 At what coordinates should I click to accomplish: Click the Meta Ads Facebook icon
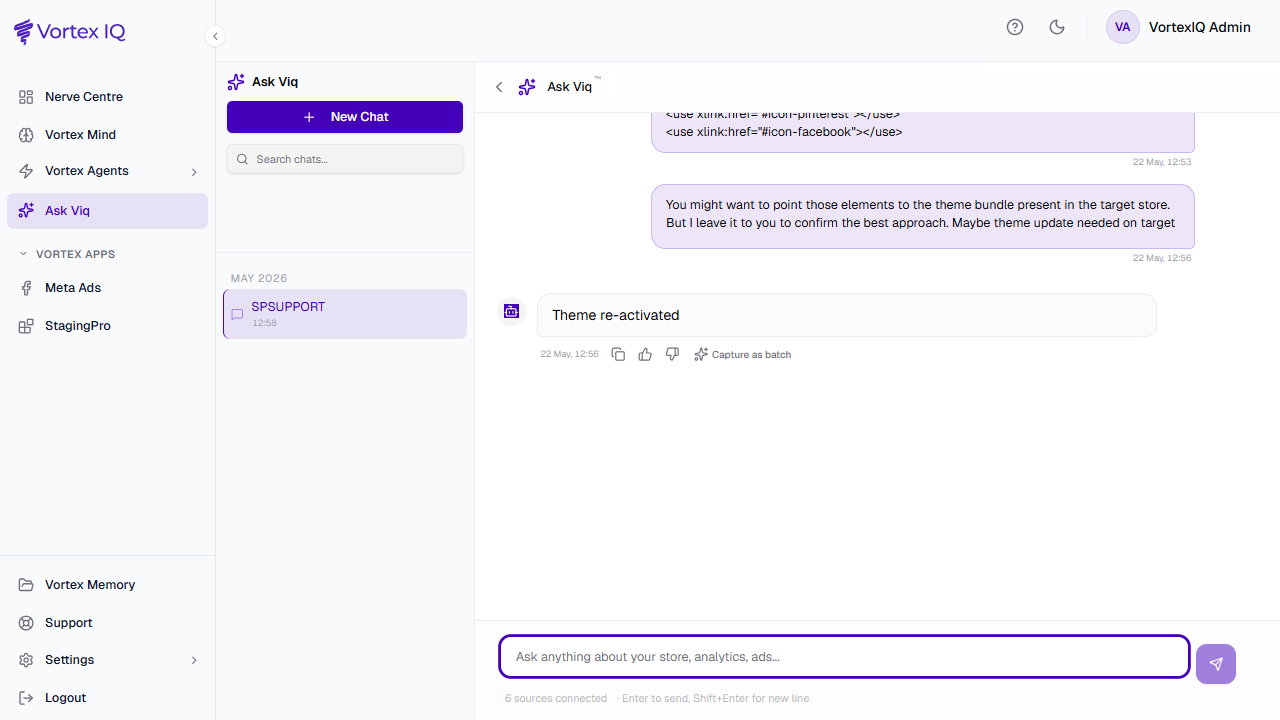[x=26, y=288]
